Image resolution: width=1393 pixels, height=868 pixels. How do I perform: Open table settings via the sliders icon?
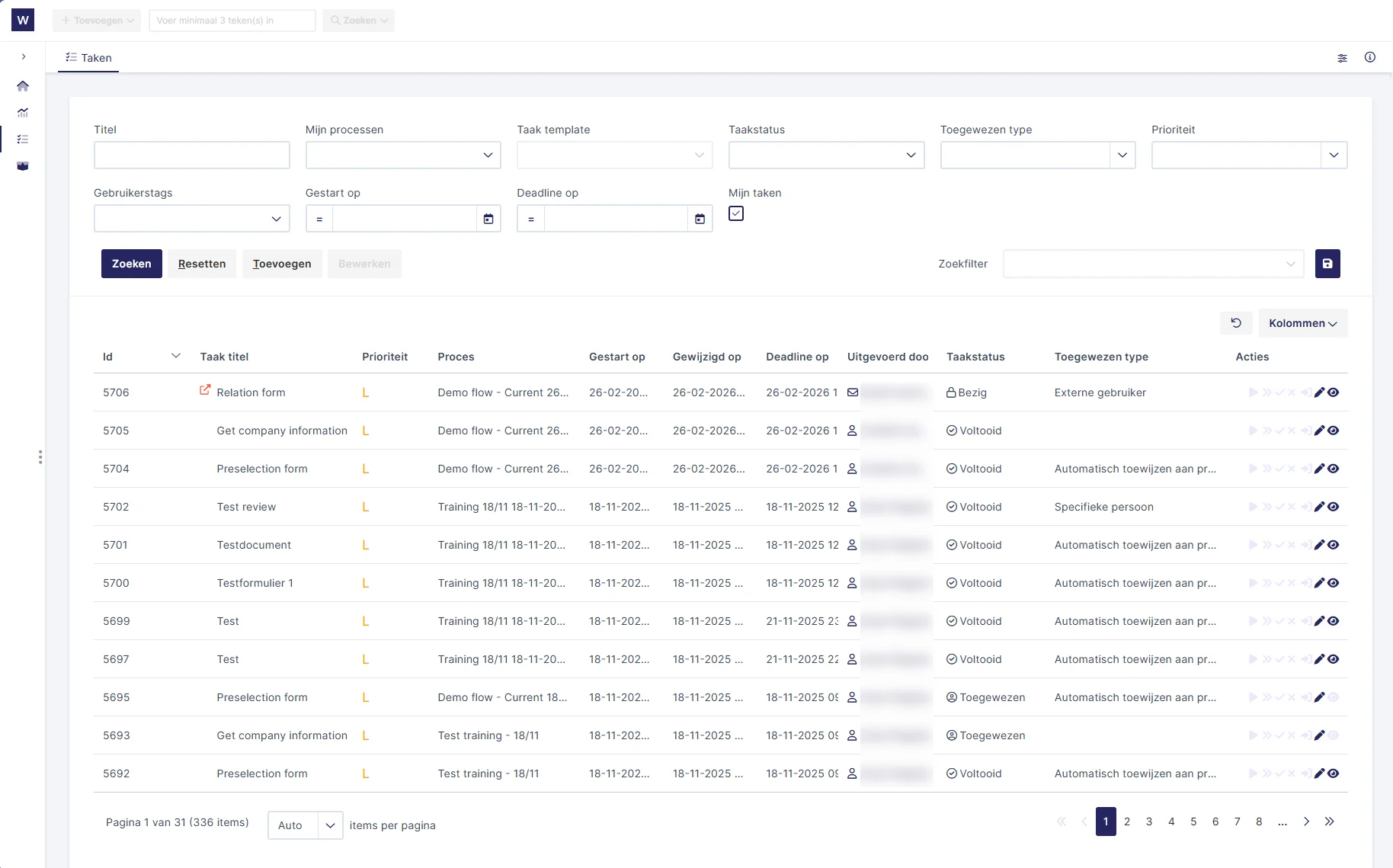coord(1343,58)
